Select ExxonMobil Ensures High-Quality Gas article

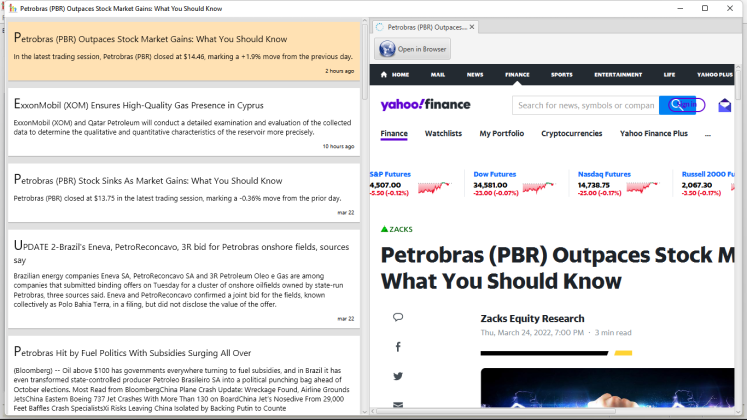click(x=184, y=122)
